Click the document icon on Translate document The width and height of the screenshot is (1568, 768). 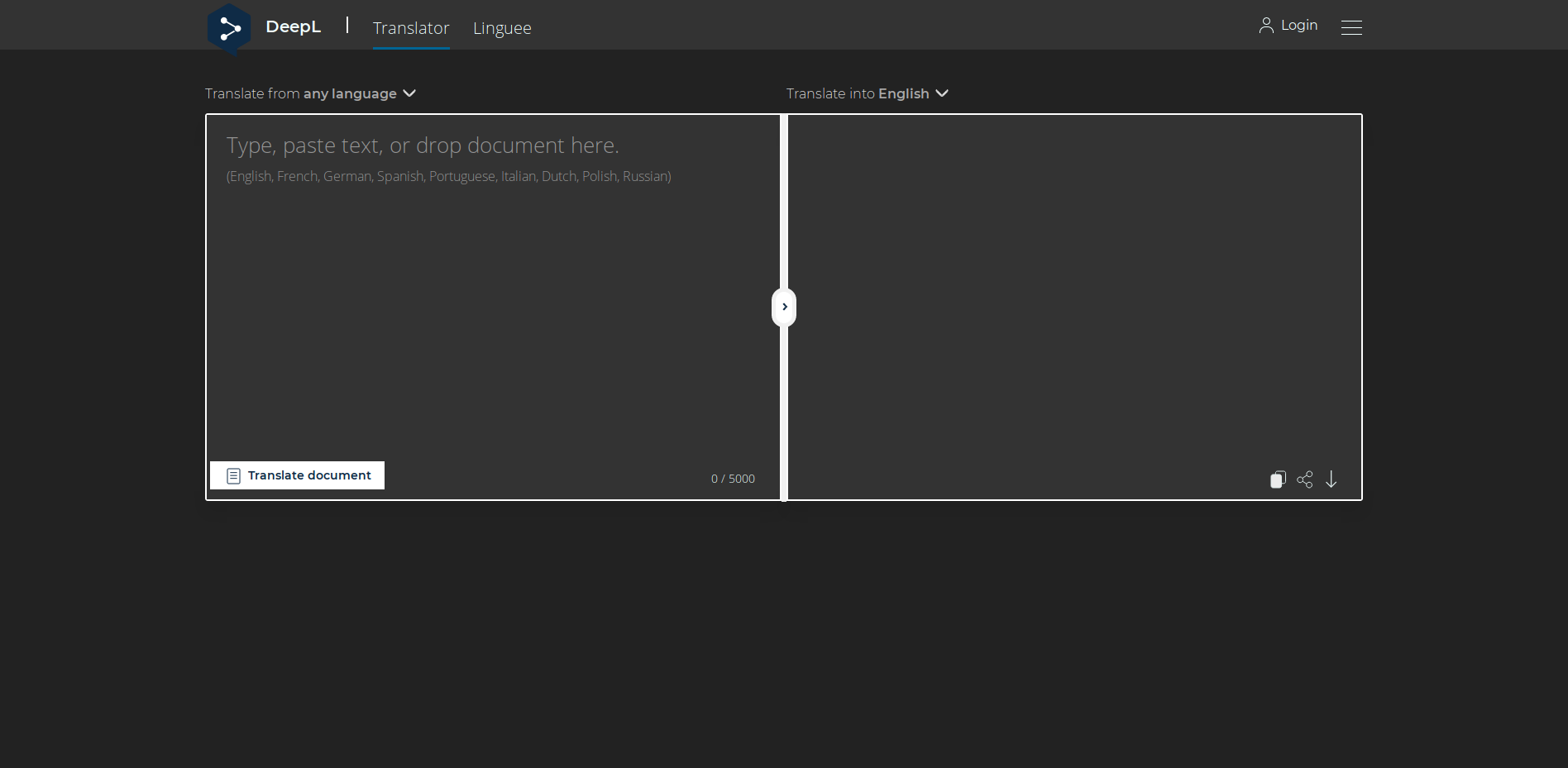pos(232,475)
